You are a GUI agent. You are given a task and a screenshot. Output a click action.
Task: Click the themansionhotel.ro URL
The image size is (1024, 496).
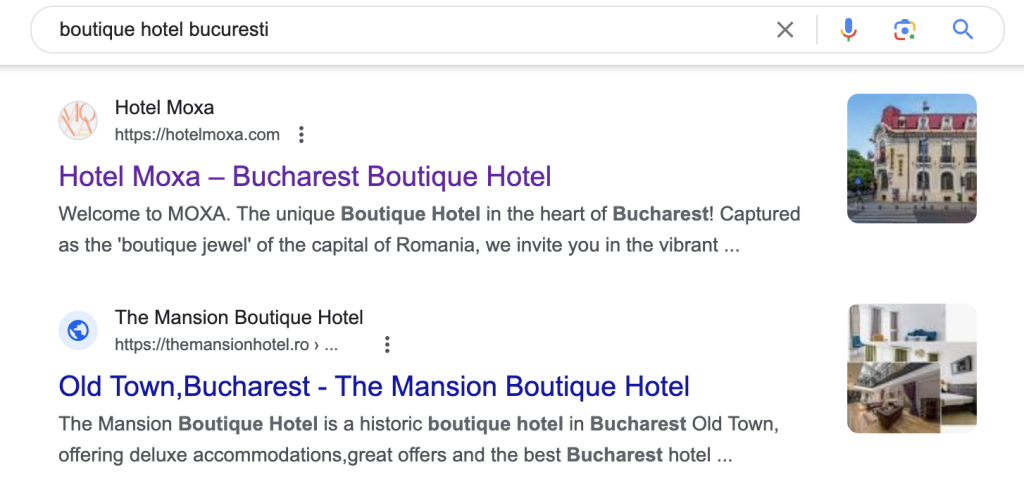(226, 345)
